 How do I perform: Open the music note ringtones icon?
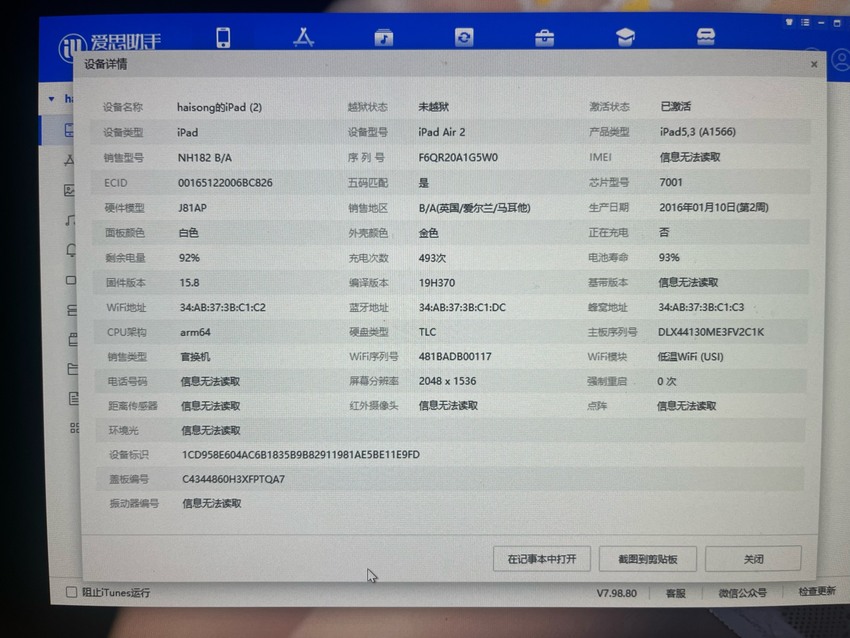click(384, 37)
